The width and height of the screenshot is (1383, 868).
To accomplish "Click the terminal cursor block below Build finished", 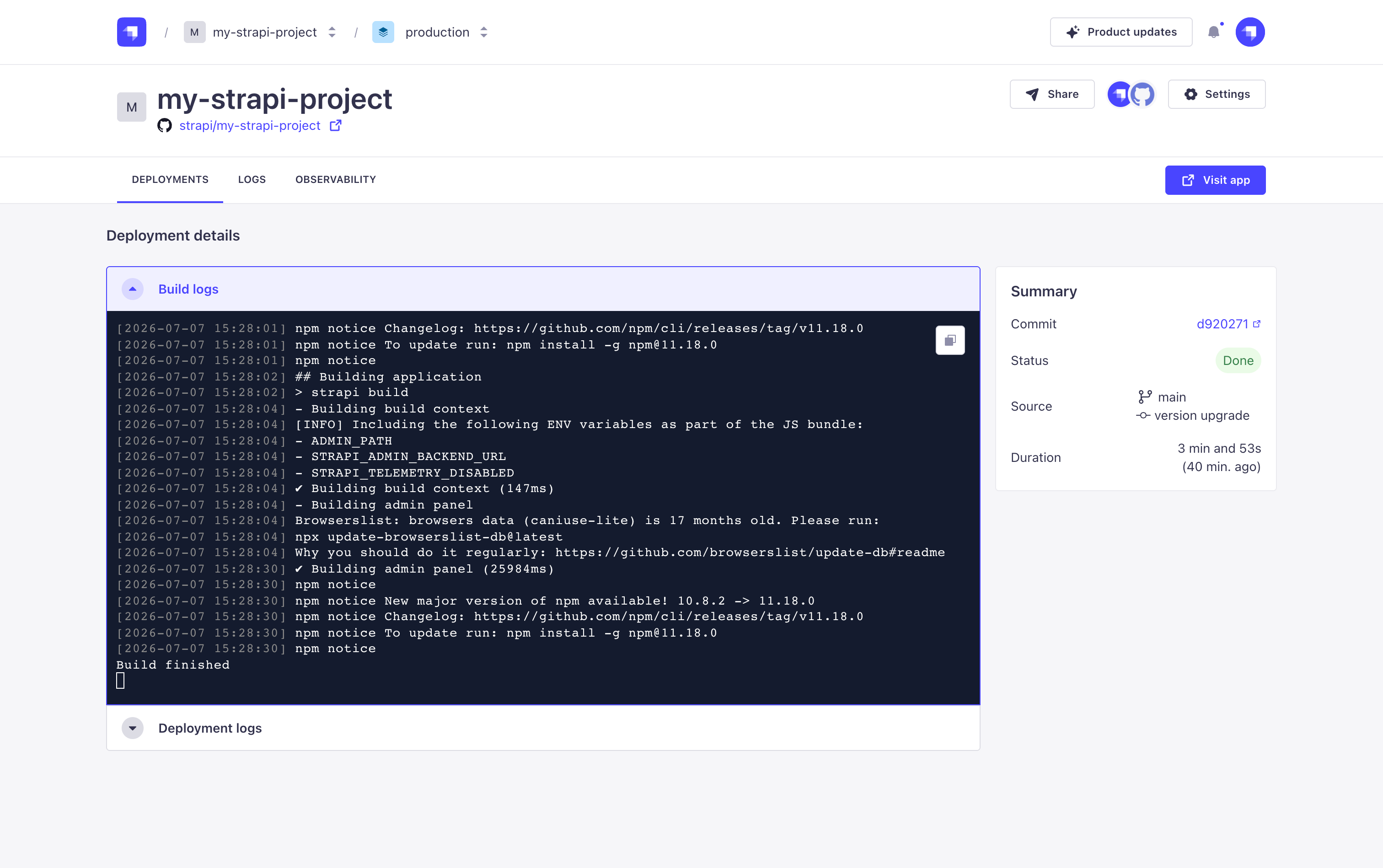I will (x=120, y=681).
